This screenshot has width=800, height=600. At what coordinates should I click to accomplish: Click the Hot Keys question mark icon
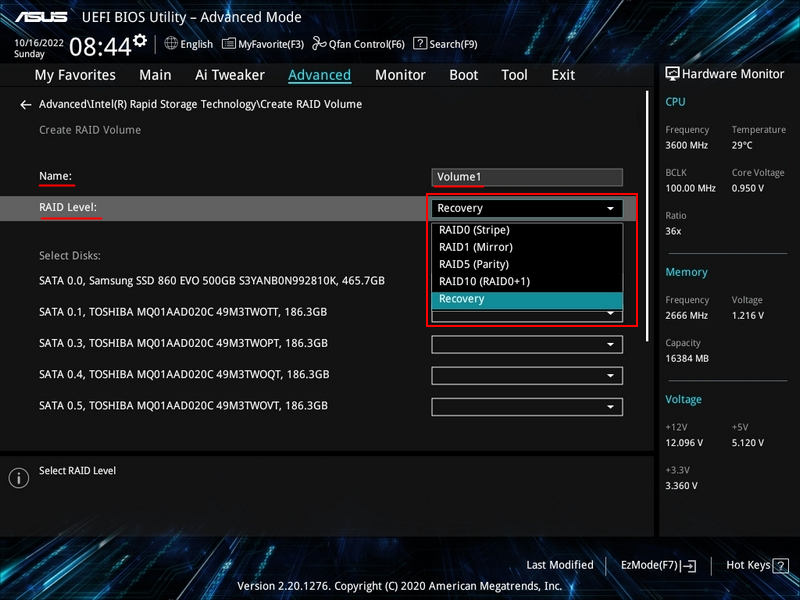tap(781, 565)
